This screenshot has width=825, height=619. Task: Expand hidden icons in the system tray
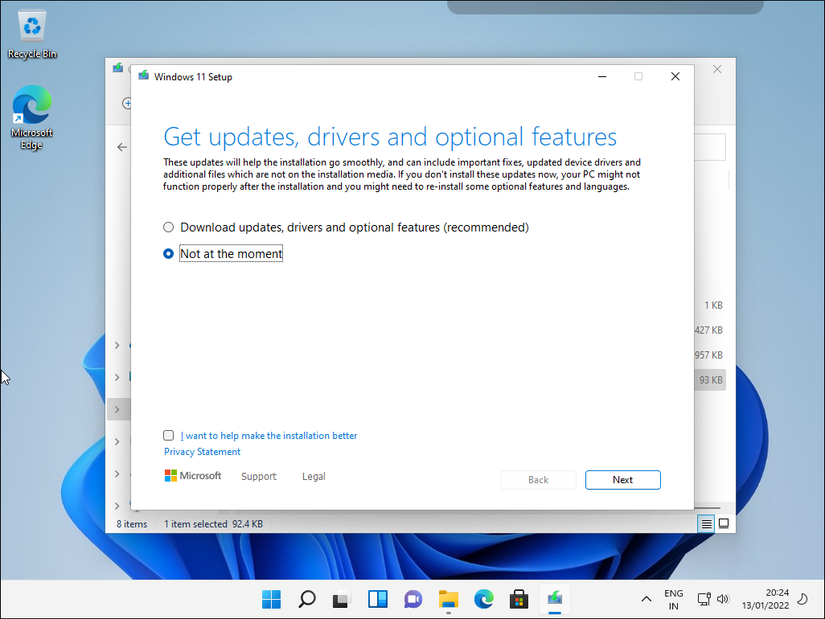646,599
